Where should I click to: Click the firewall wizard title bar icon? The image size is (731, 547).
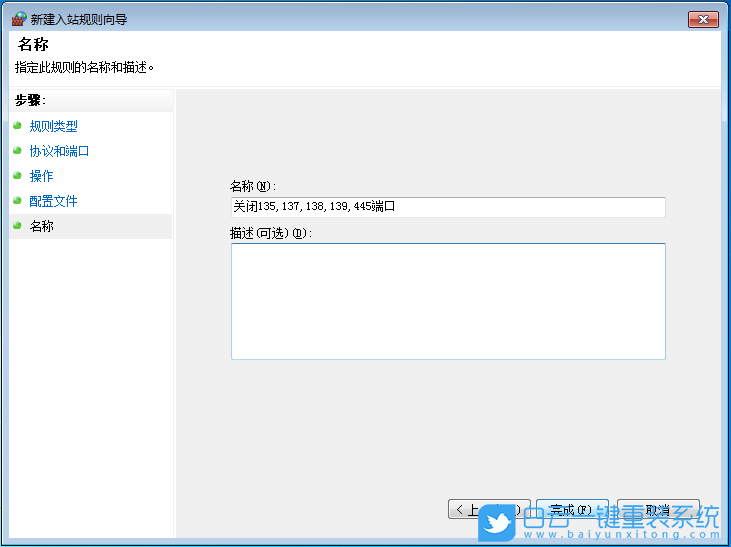click(x=19, y=19)
